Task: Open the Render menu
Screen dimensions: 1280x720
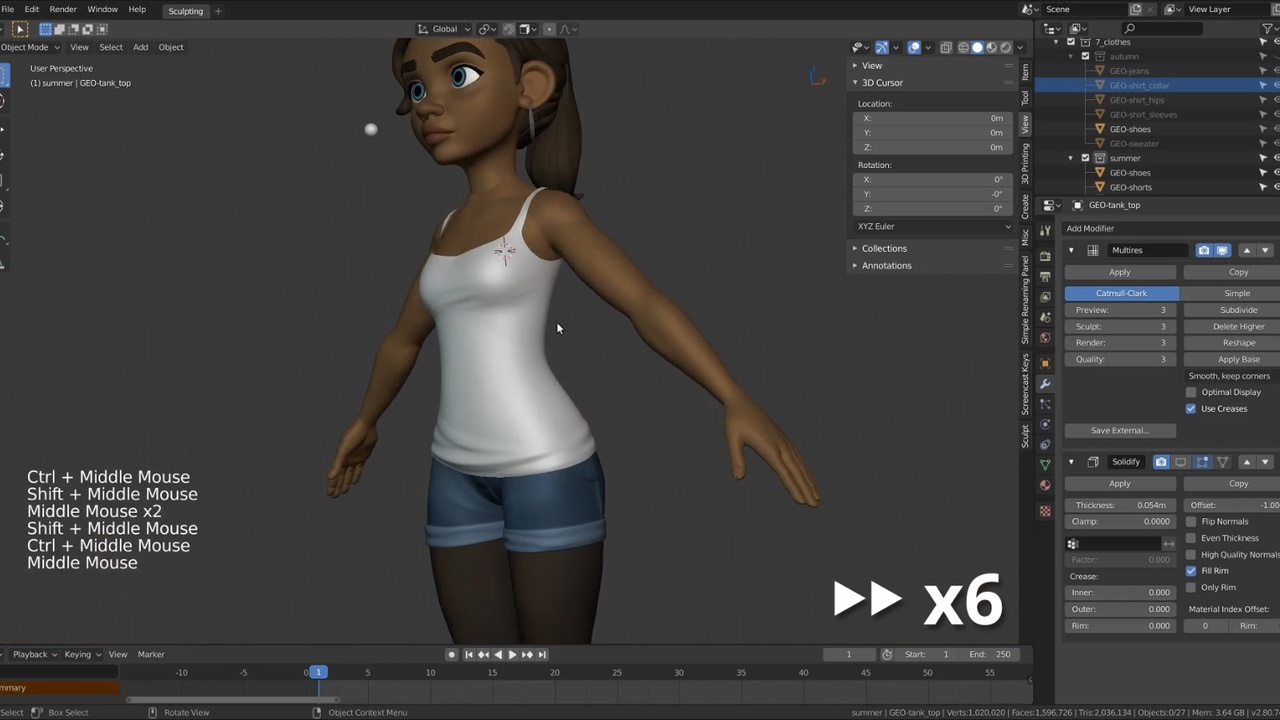Action: (63, 9)
